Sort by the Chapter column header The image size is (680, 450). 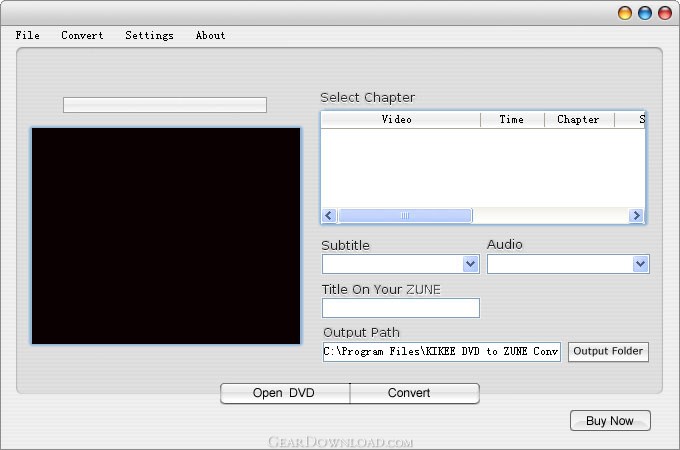pyautogui.click(x=579, y=120)
